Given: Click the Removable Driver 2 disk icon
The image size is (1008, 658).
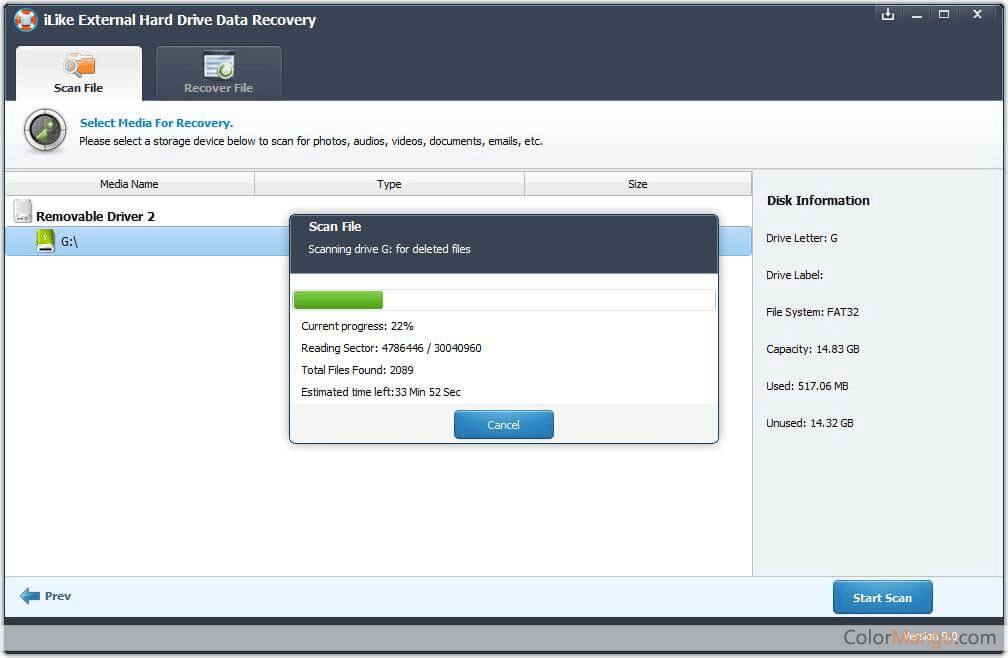Looking at the screenshot, I should pyautogui.click(x=22, y=211).
